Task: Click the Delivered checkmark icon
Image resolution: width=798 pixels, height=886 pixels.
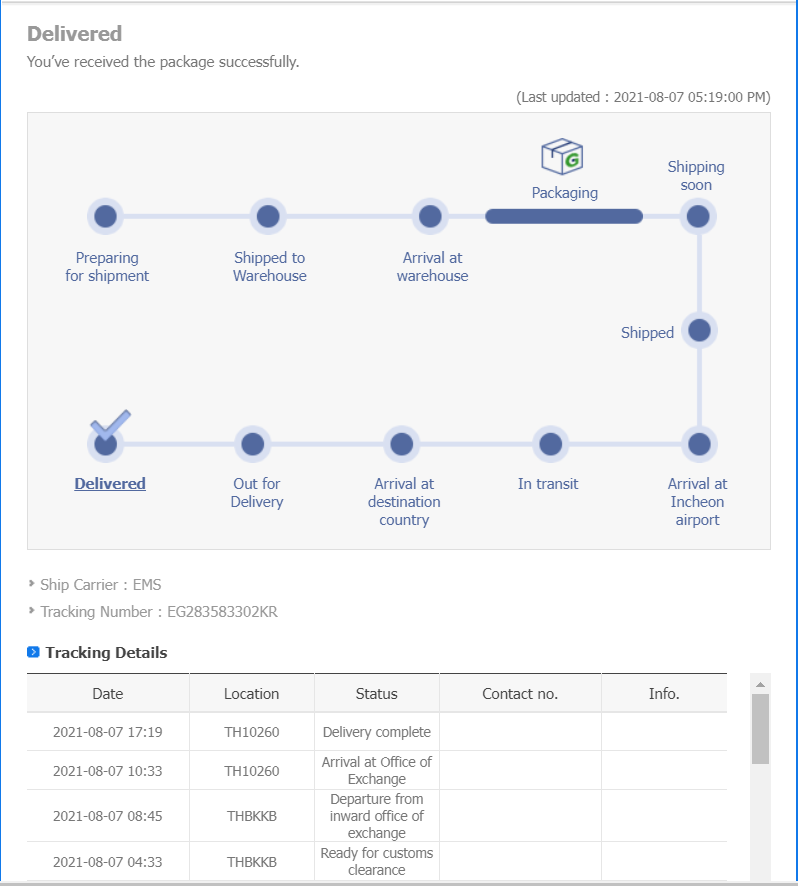Action: tap(110, 426)
